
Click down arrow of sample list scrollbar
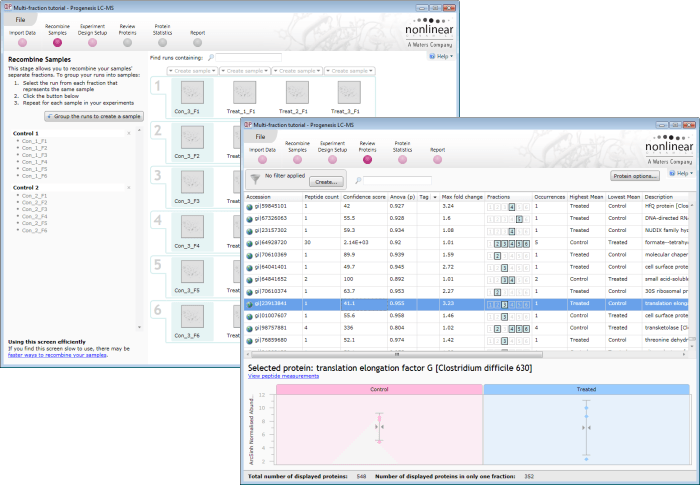(x=139, y=327)
